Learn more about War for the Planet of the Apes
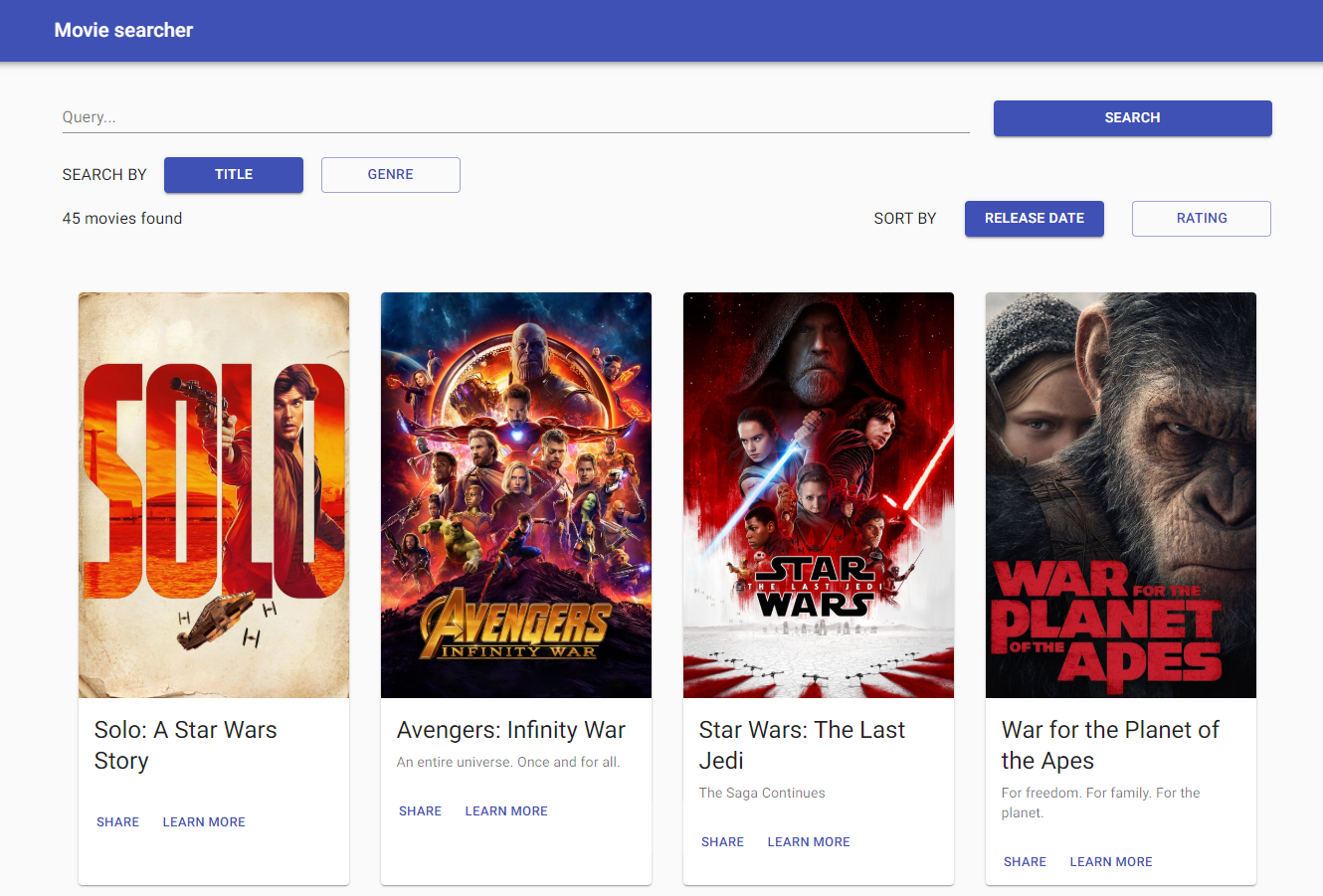Screen dimensions: 1323x896 click(1111, 861)
